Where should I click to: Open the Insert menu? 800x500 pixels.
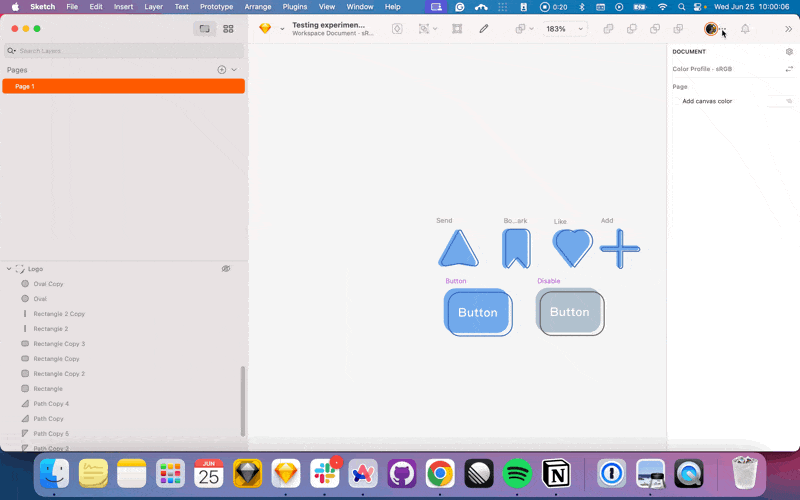(123, 7)
